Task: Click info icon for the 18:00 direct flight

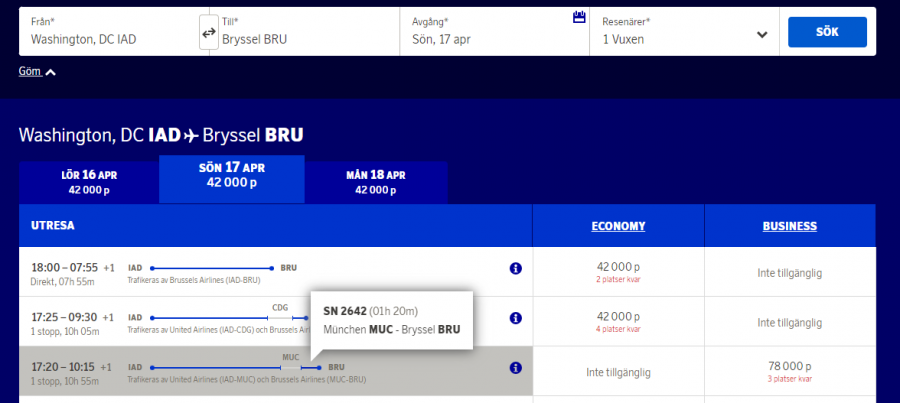Action: 516,269
